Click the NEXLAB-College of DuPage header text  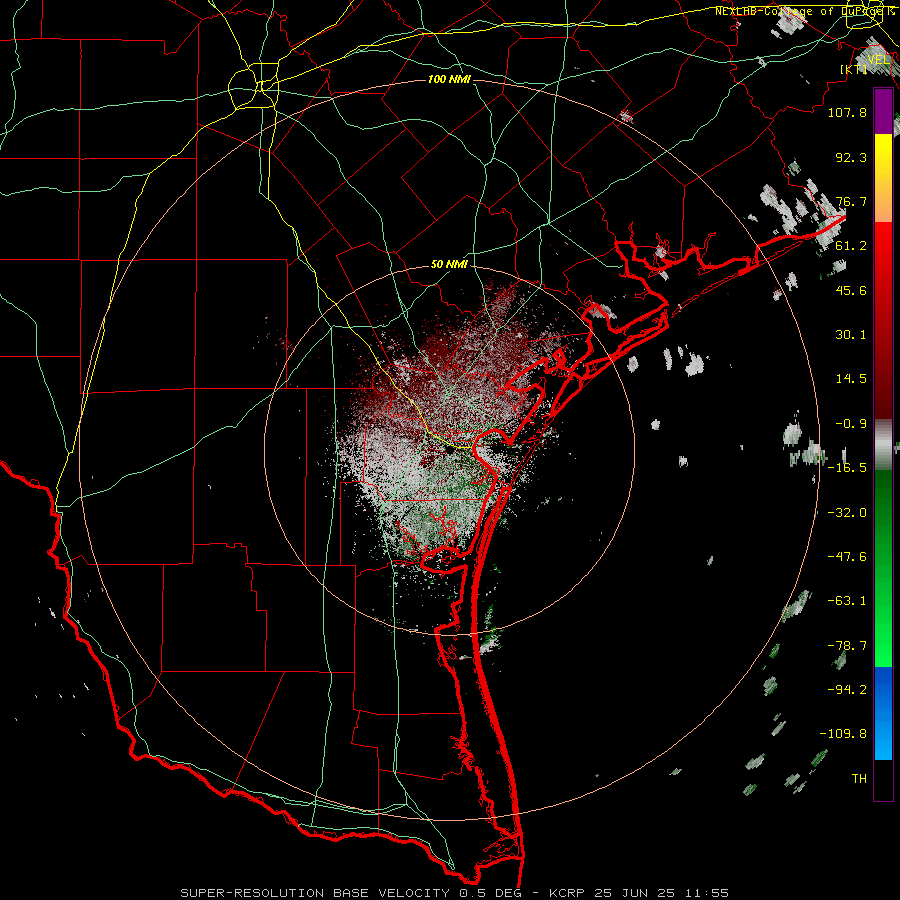click(805, 11)
